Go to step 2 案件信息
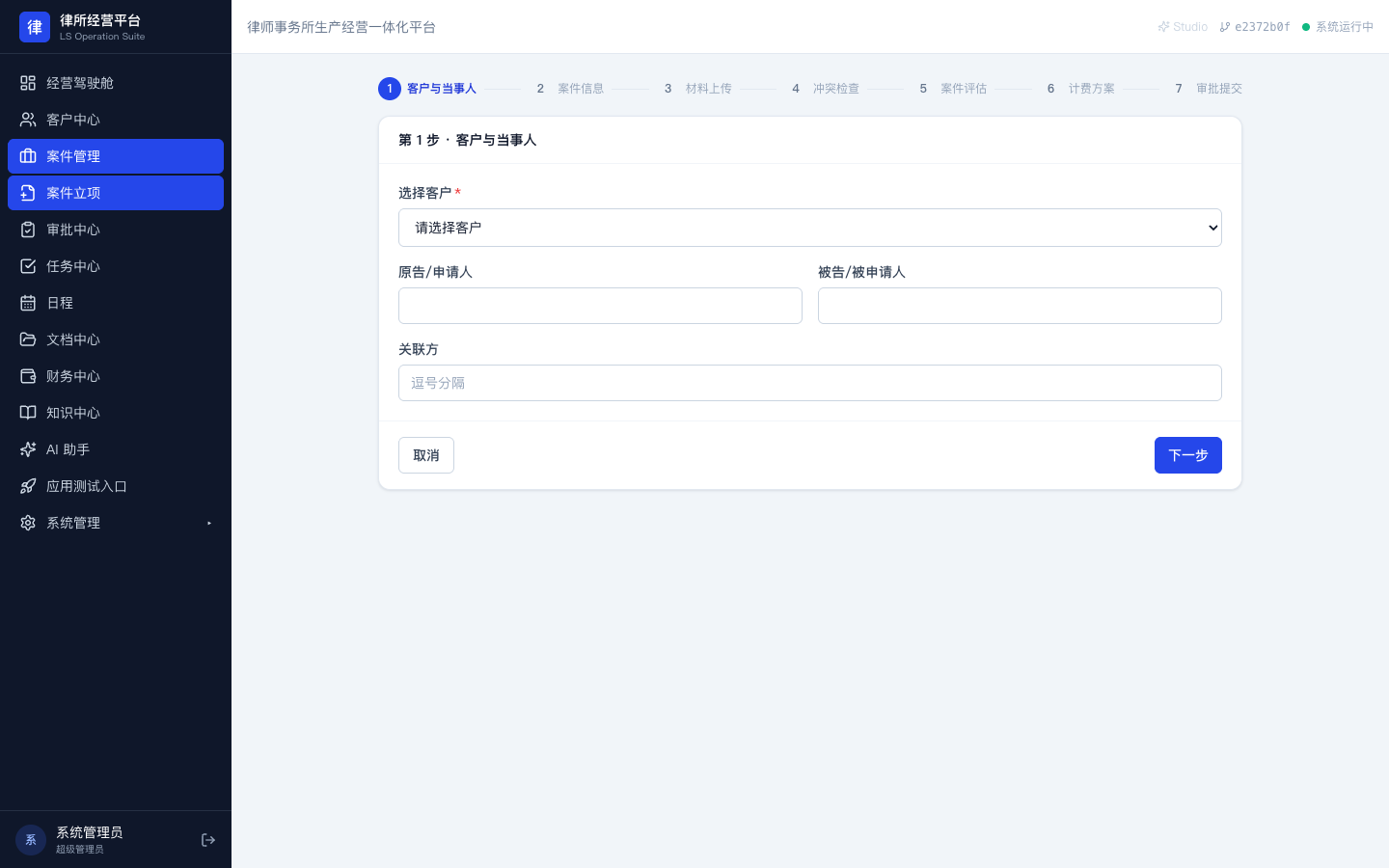 [569, 89]
